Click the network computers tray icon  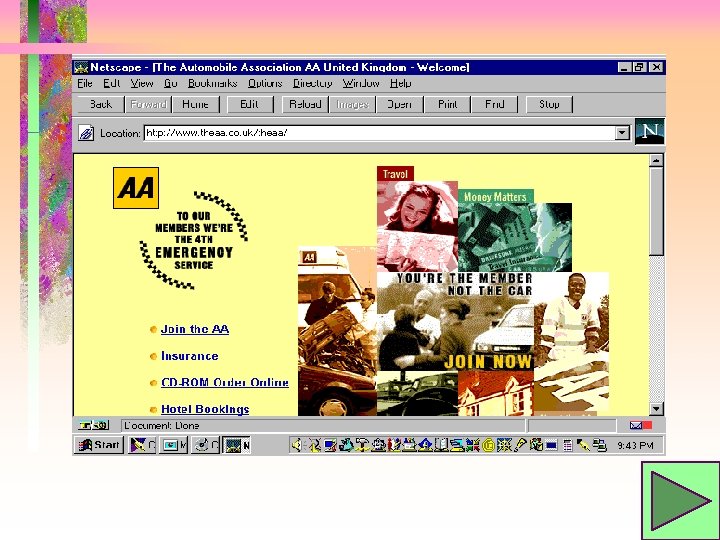pyautogui.click(x=599, y=445)
